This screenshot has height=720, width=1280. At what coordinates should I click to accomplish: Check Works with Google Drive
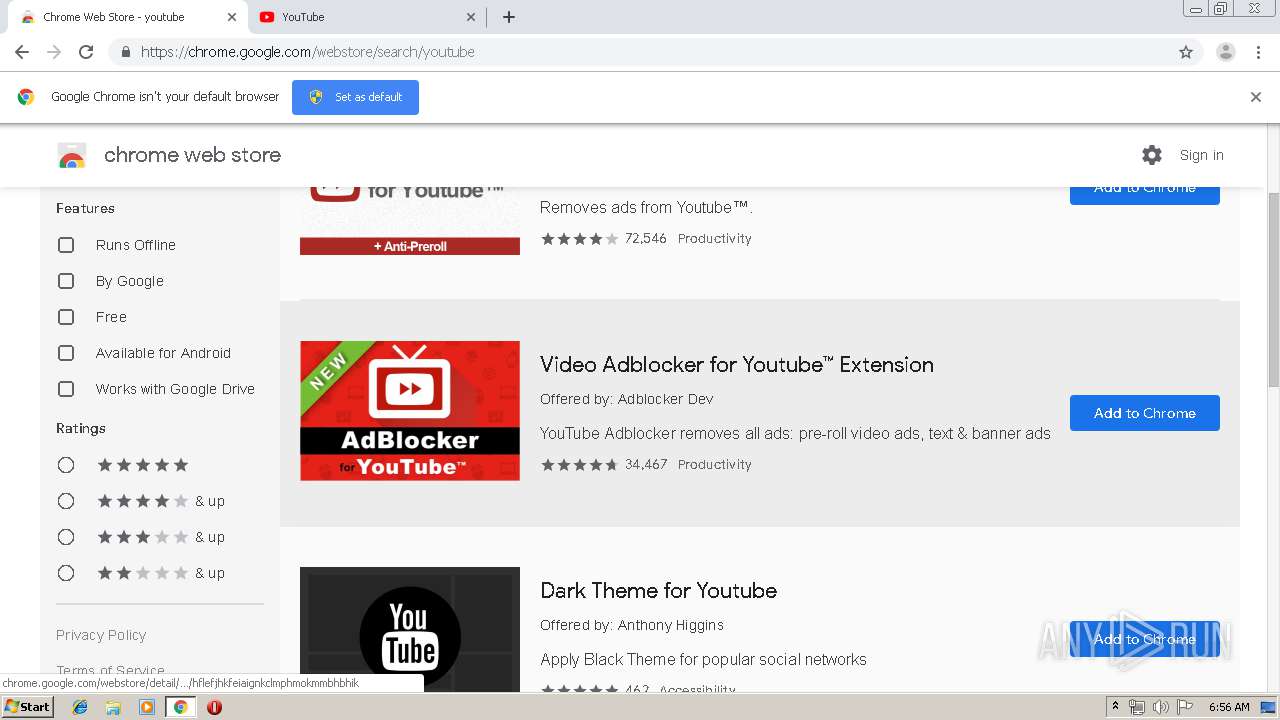coord(66,389)
